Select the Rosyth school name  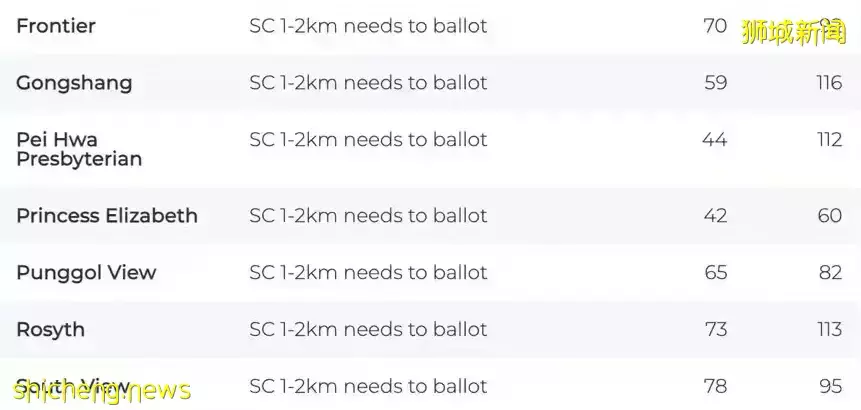(50, 330)
